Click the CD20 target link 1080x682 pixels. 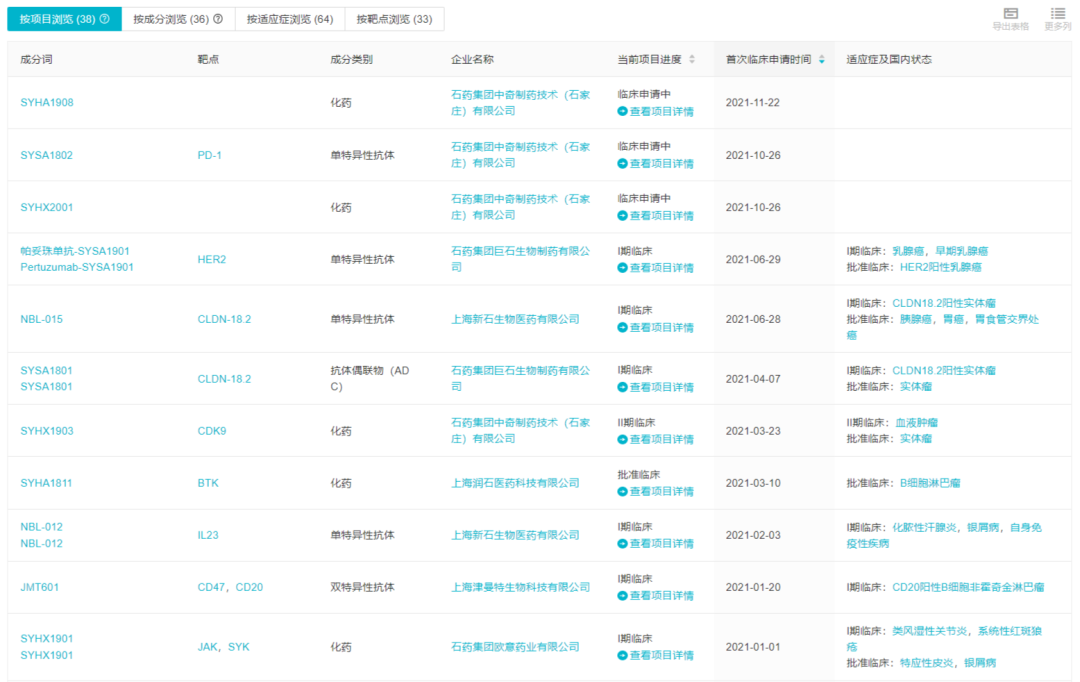coord(249,588)
